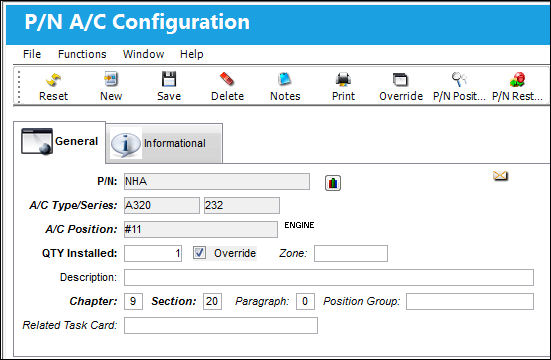Click the toolbar drag handle dots
This screenshot has width=551, height=360.
pos(19,86)
